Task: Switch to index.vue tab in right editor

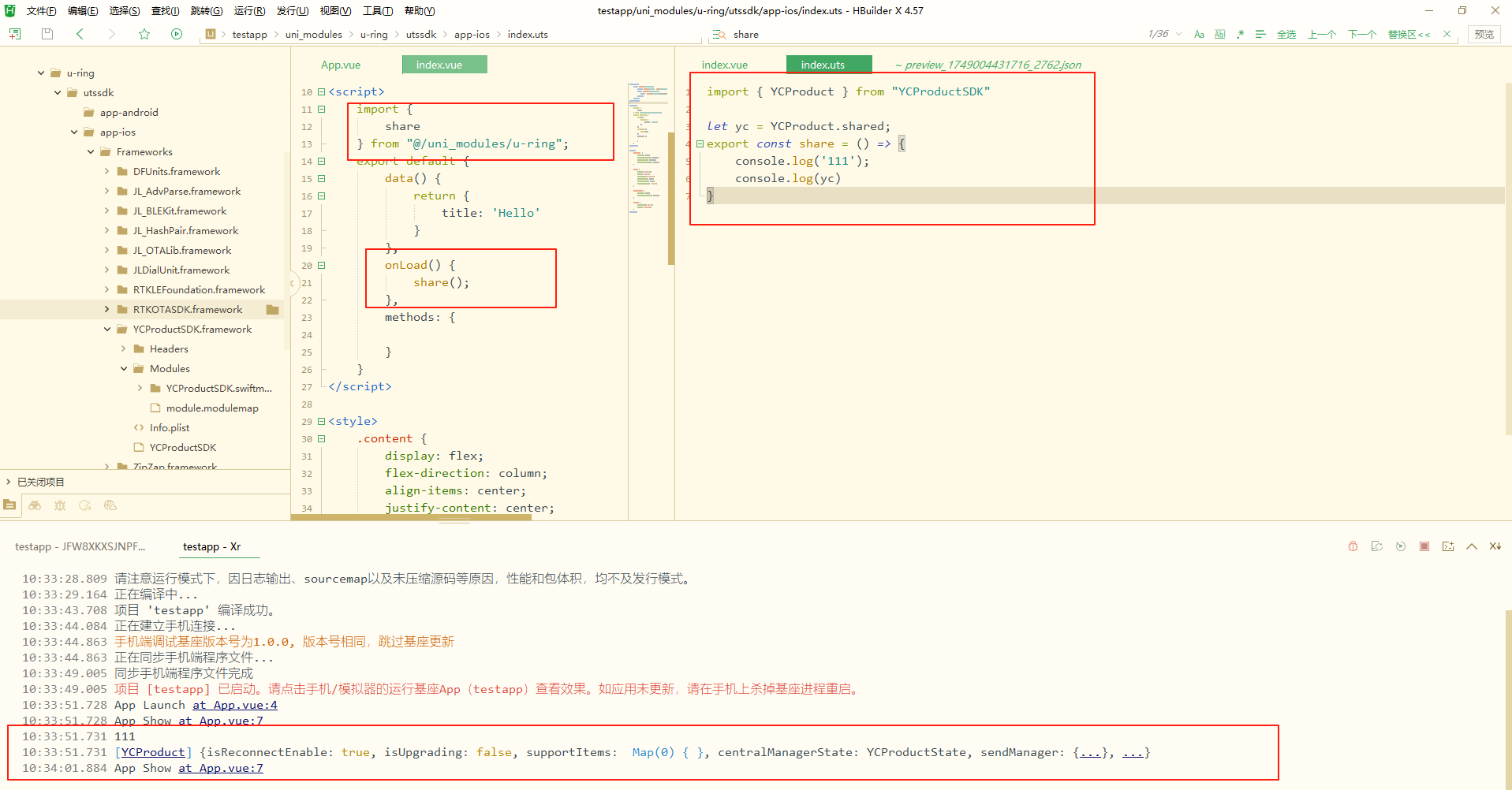Action: (725, 65)
